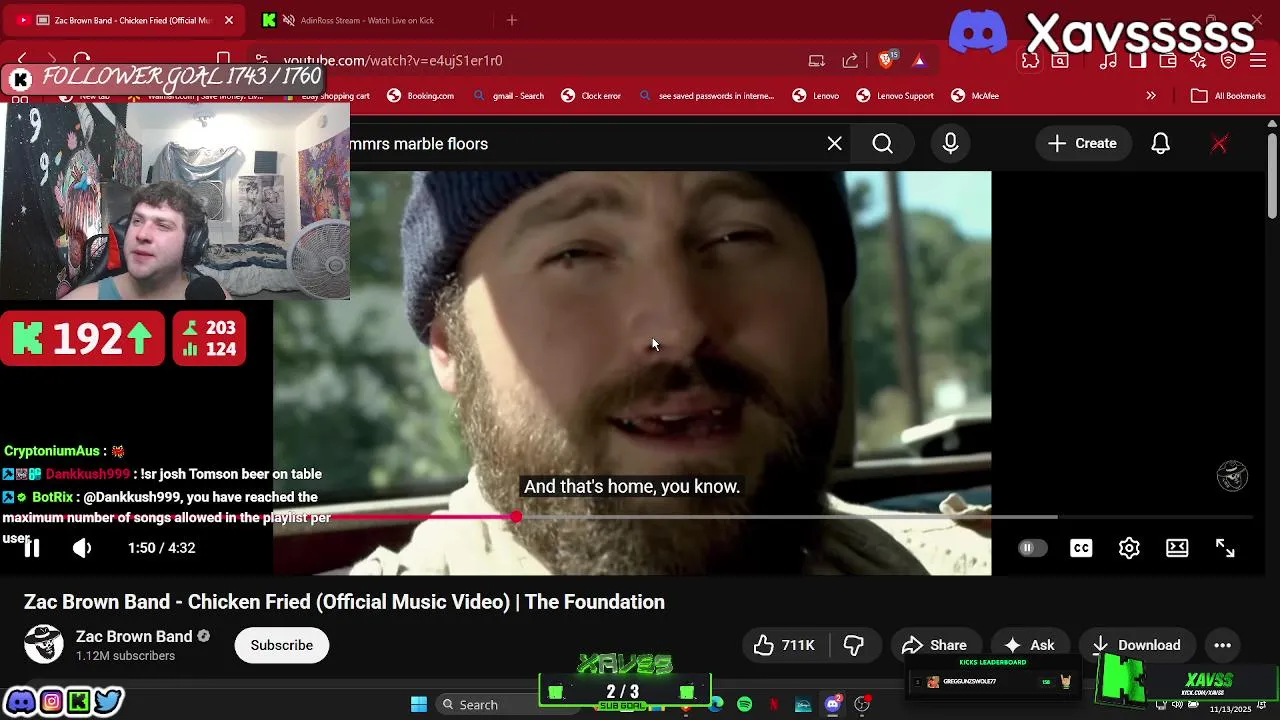
Task: Click the youtube.com address bar URL
Action: click(392, 60)
